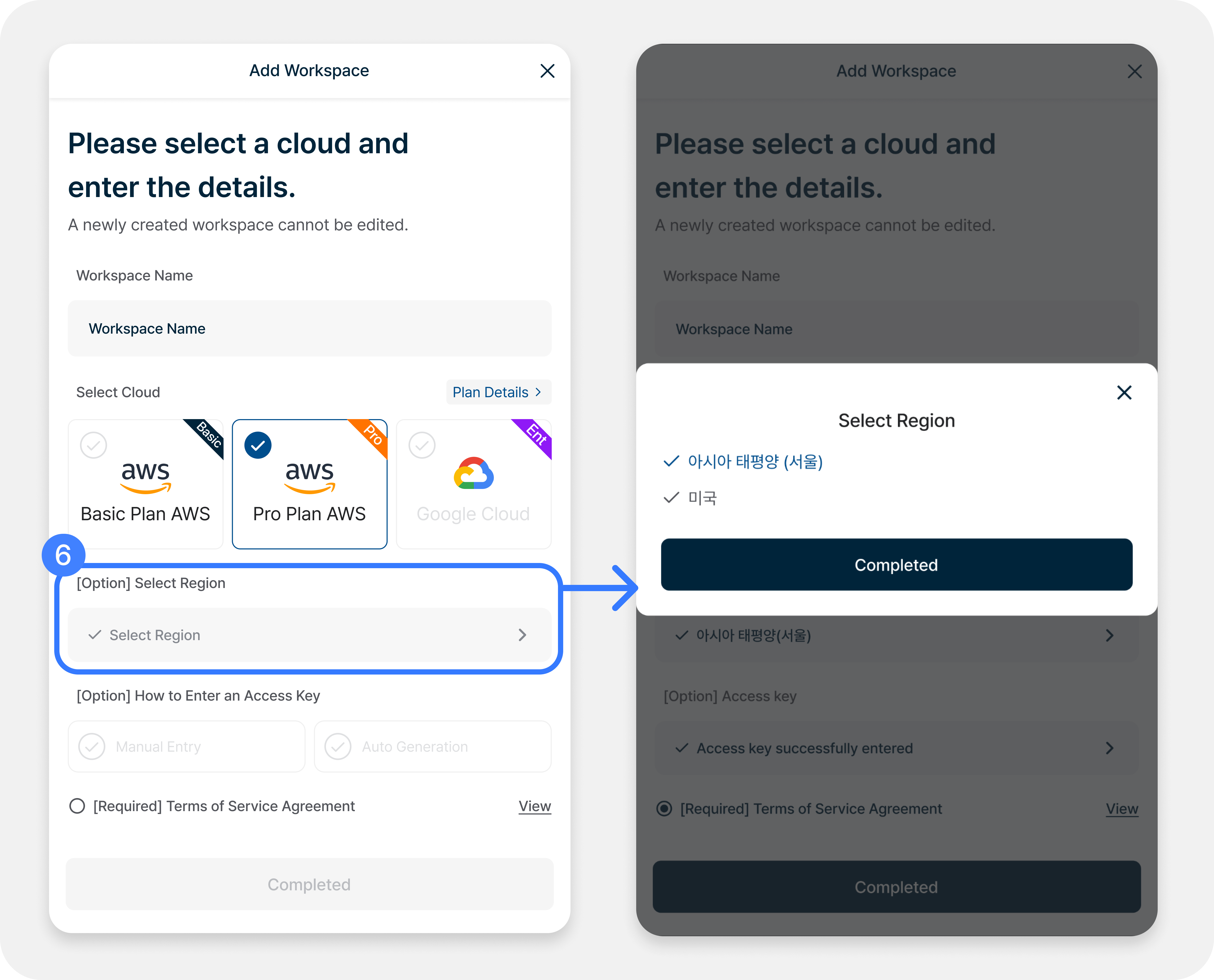Screen dimensions: 1214x980
Task: Choose the Manual Entry access key option
Action: pos(186,746)
